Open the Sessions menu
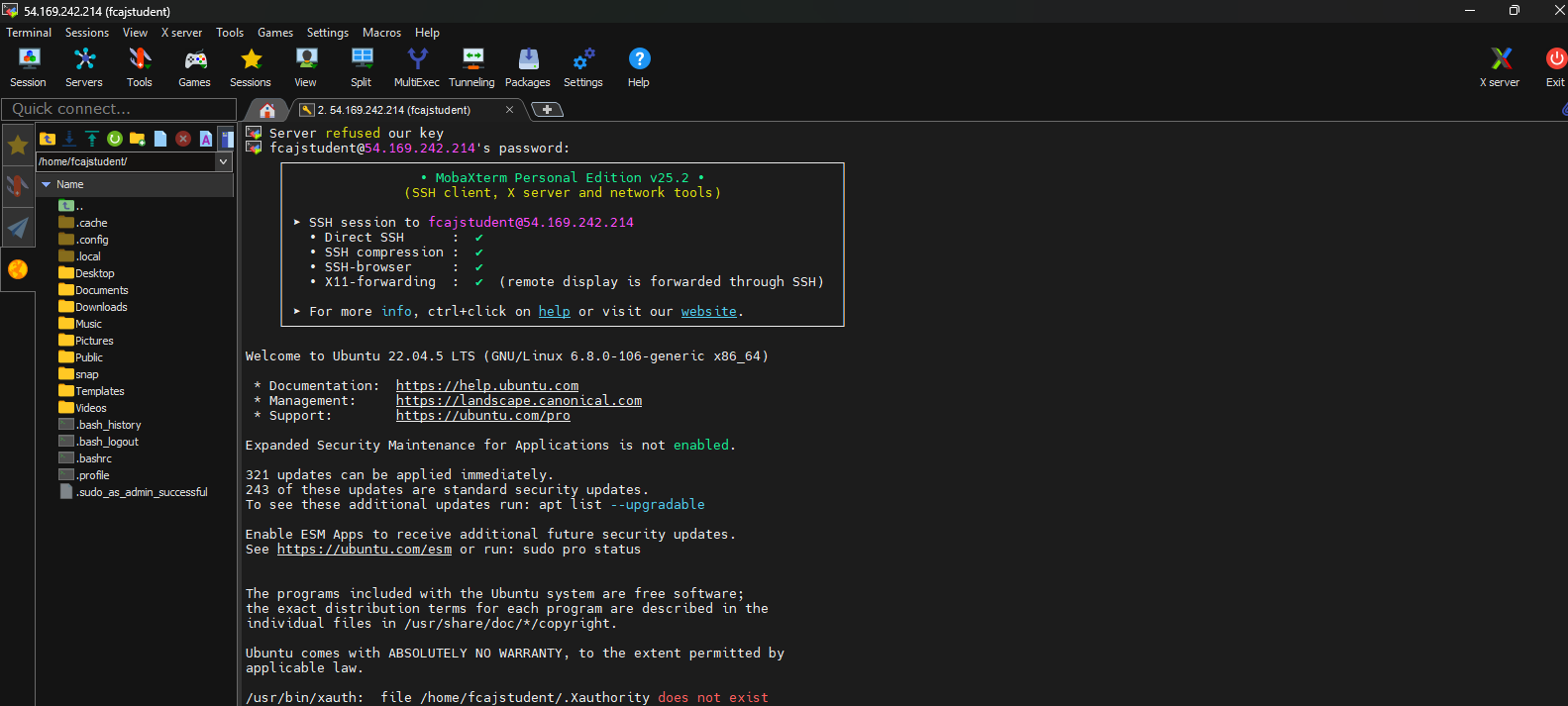Image resolution: width=1568 pixels, height=706 pixels. (87, 33)
